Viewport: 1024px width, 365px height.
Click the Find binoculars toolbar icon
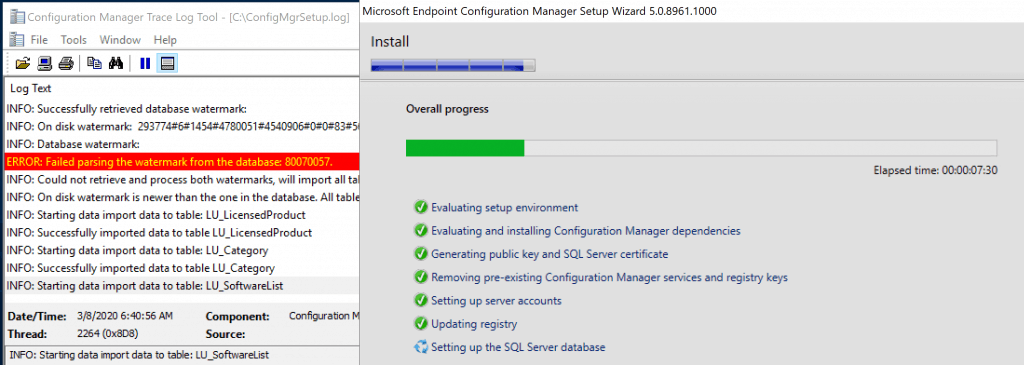point(116,63)
